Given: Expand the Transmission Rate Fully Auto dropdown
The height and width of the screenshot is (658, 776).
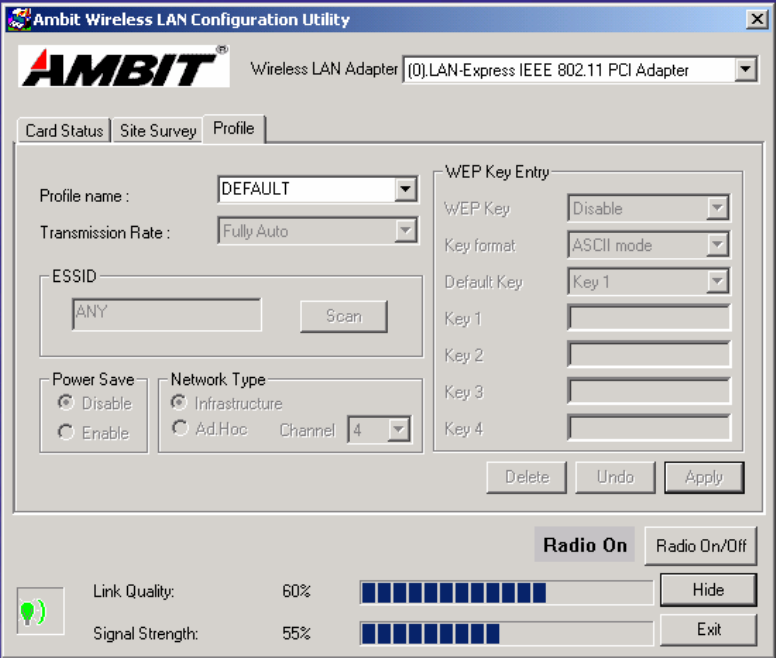Looking at the screenshot, I should tap(405, 231).
